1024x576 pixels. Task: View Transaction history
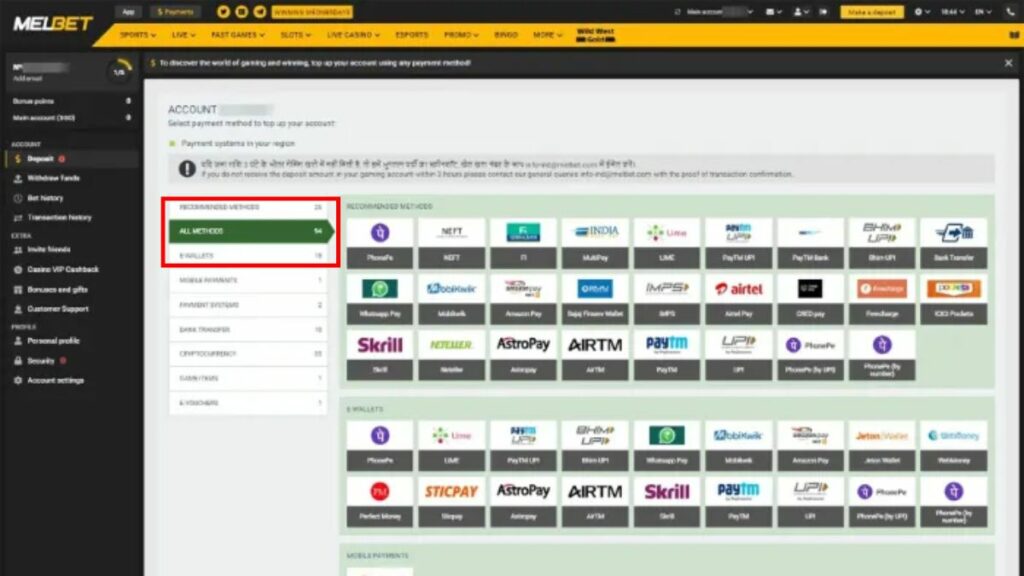(x=59, y=217)
